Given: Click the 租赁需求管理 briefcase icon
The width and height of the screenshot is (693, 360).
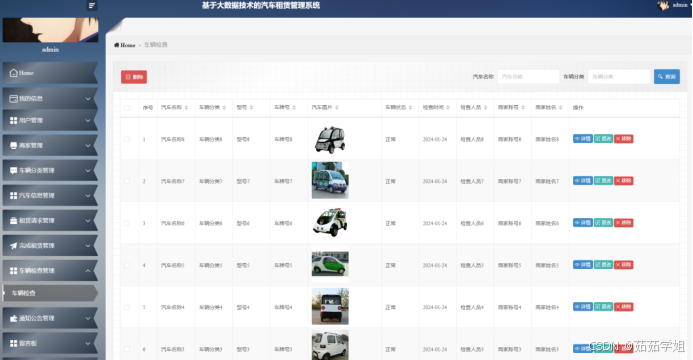Looking at the screenshot, I should click(14, 220).
